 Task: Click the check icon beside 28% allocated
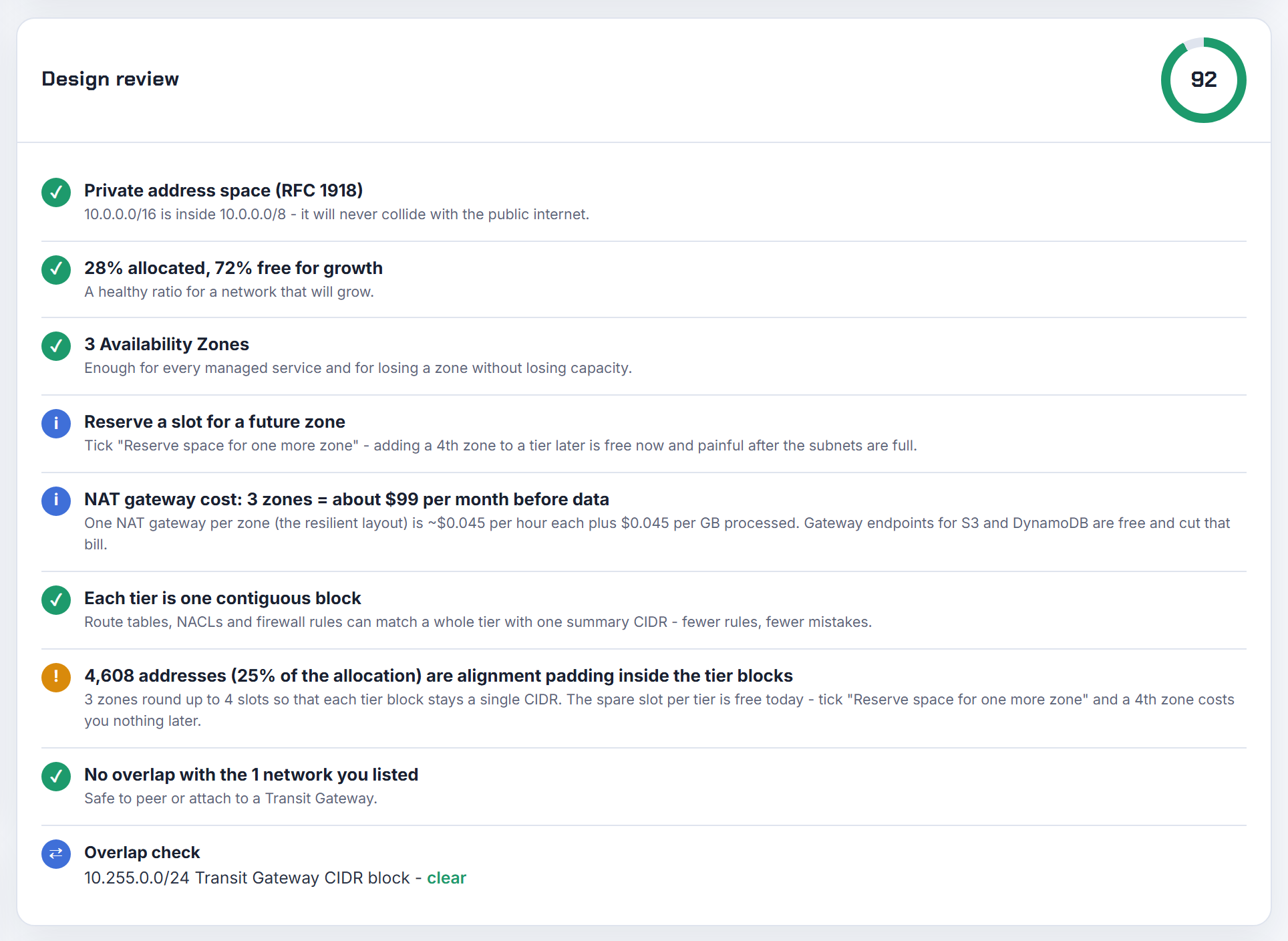(x=56, y=270)
